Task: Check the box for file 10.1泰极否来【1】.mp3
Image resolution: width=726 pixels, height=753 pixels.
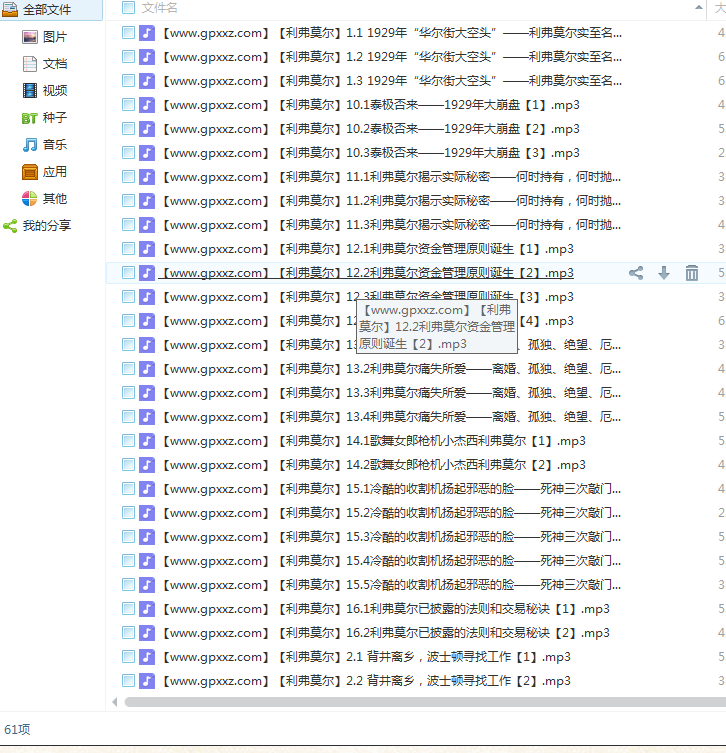Action: (128, 105)
